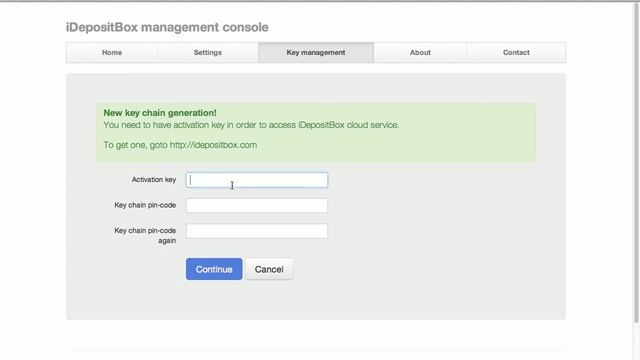
Task: Select the Key chain pin-code again field
Action: (x=257, y=231)
